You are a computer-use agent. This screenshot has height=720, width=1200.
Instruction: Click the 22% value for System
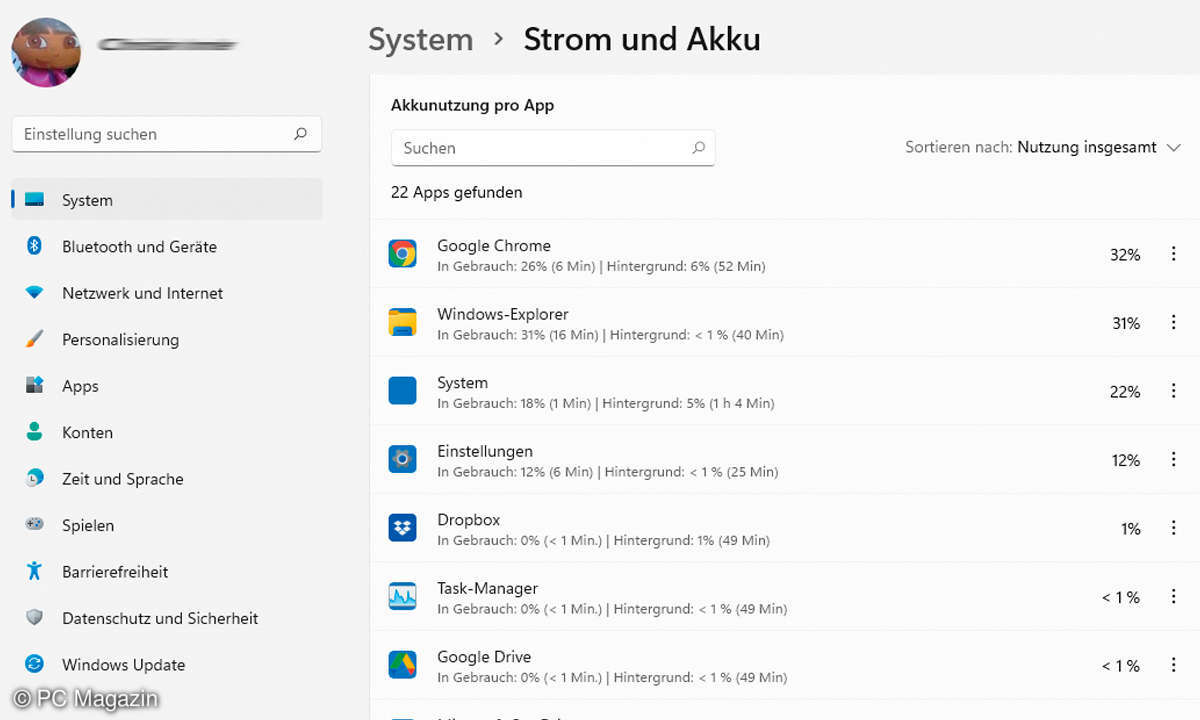click(1125, 392)
